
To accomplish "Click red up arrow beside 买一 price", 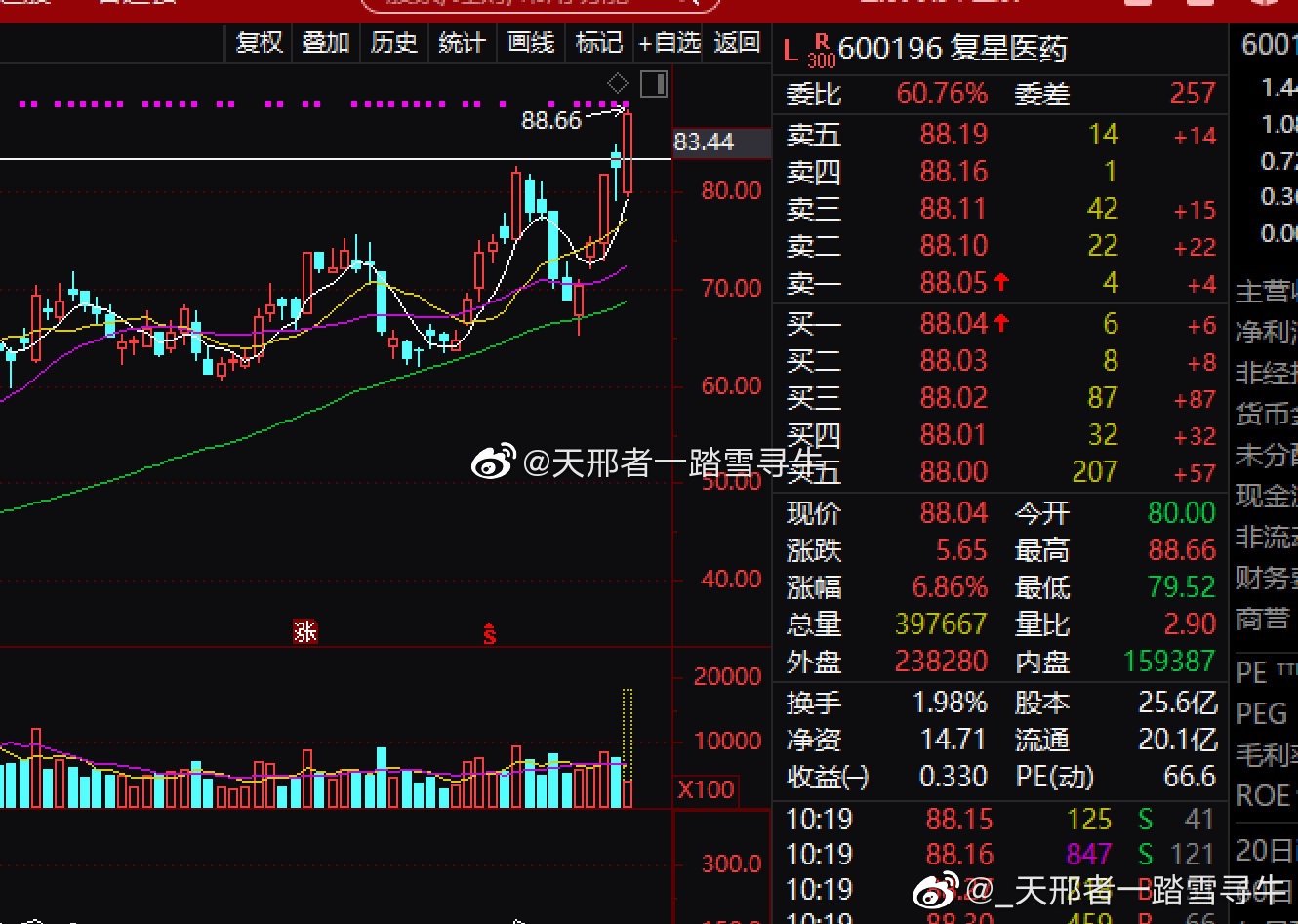I will [x=1001, y=323].
